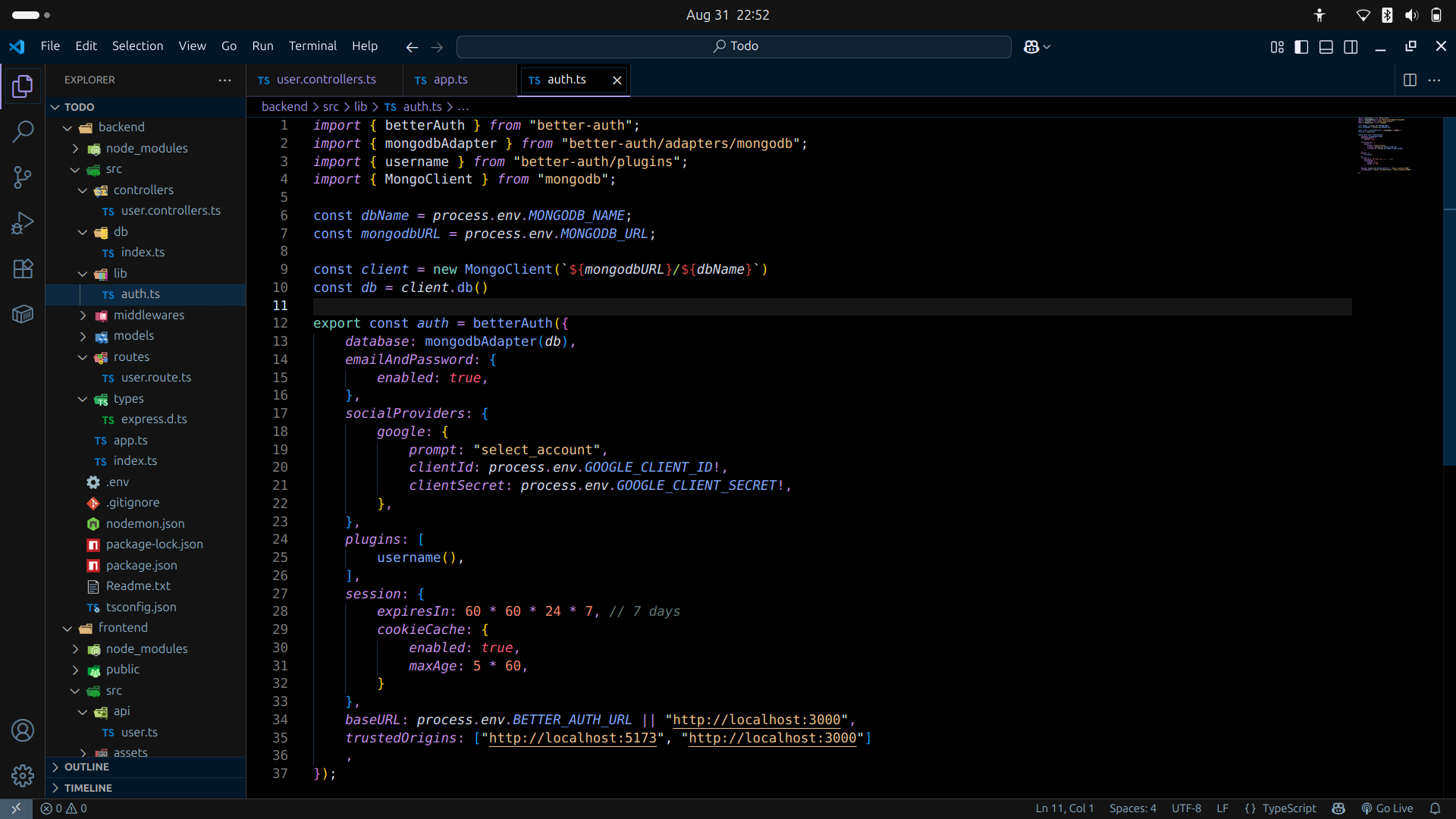Click the Split Editor Right icon
The width and height of the screenshot is (1456, 819).
[1410, 80]
